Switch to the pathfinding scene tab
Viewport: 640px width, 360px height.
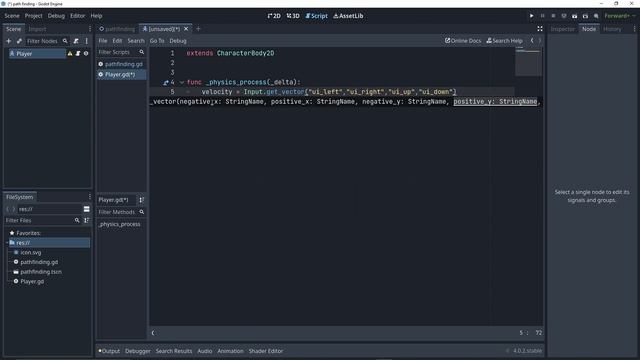click(x=117, y=29)
